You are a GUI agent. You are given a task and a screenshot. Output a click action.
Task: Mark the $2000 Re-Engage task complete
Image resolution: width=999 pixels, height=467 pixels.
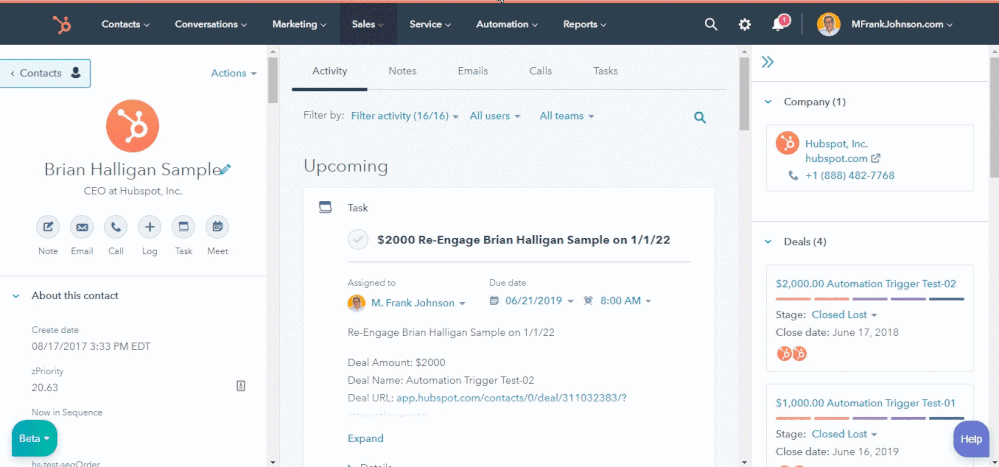(358, 240)
